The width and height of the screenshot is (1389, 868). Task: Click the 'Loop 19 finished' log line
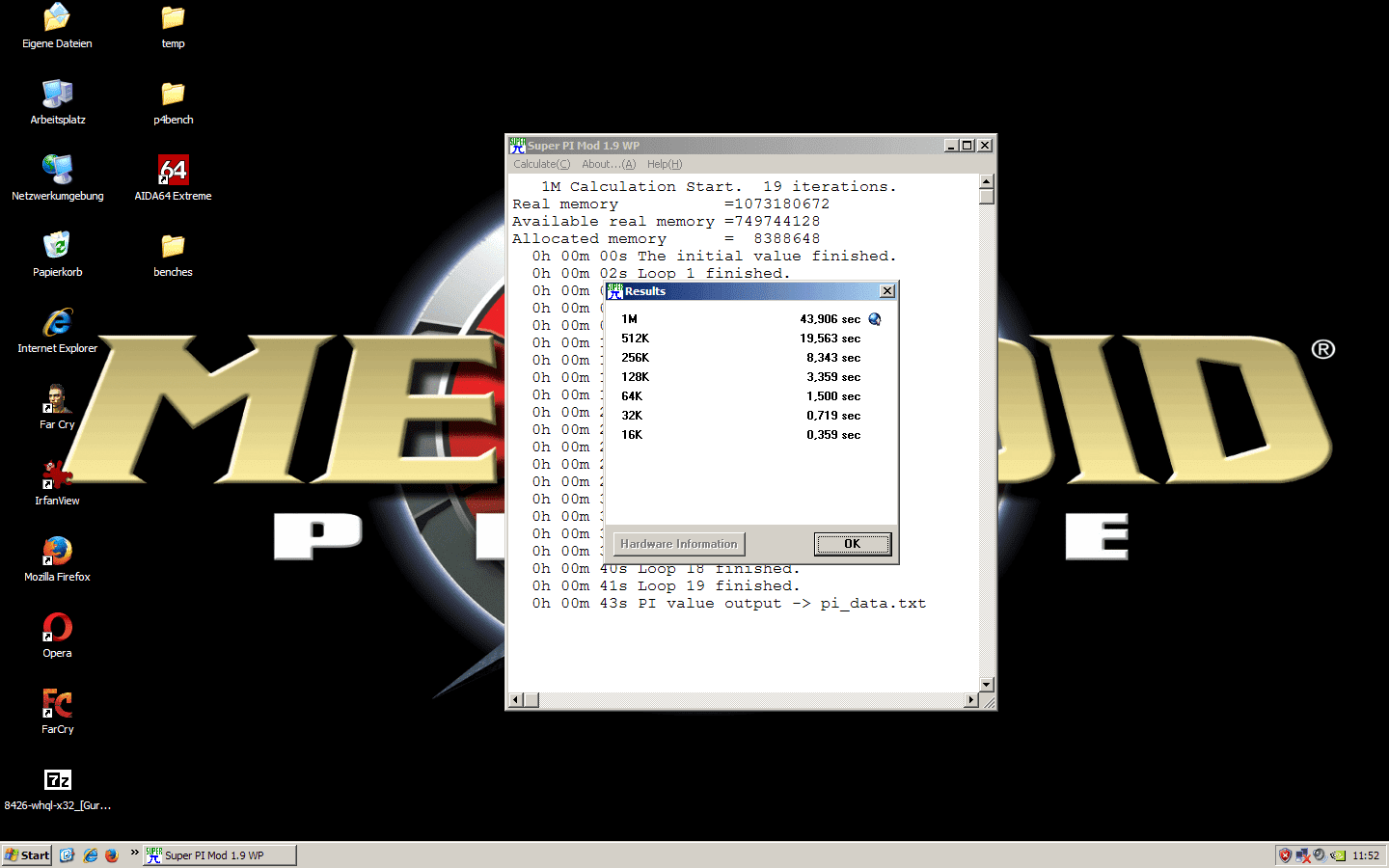click(666, 586)
